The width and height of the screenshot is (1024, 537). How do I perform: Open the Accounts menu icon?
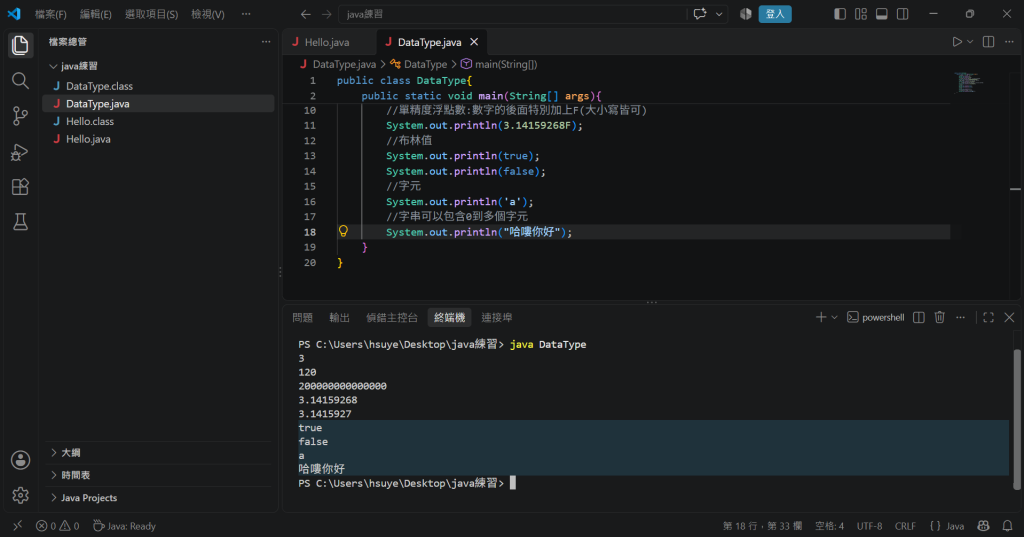(20, 460)
